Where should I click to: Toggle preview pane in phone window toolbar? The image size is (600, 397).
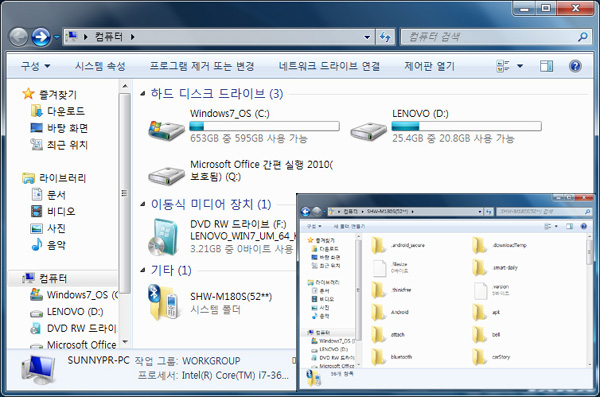tap(569, 227)
